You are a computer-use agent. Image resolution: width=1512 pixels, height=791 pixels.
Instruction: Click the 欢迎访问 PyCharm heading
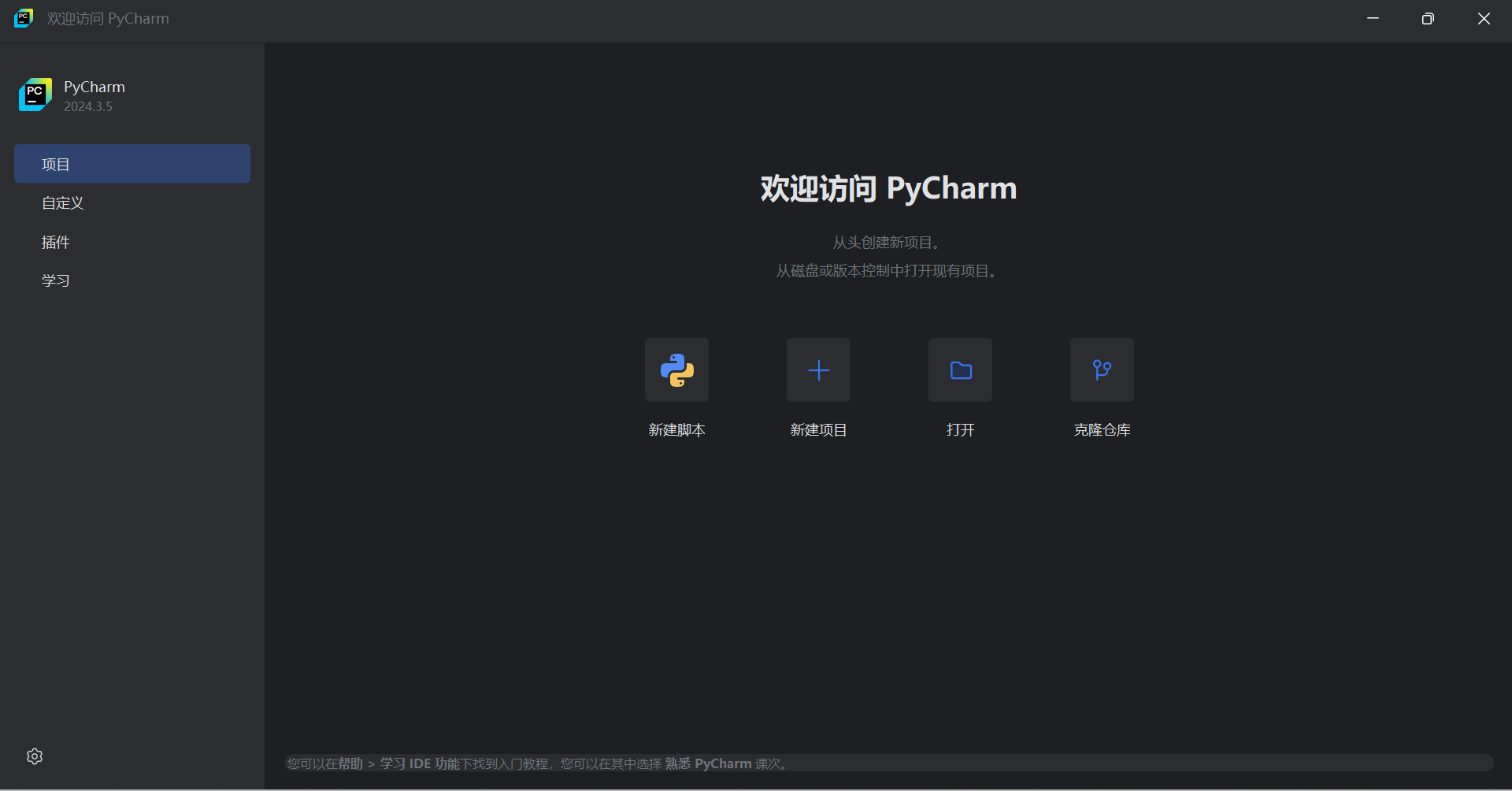click(x=888, y=188)
